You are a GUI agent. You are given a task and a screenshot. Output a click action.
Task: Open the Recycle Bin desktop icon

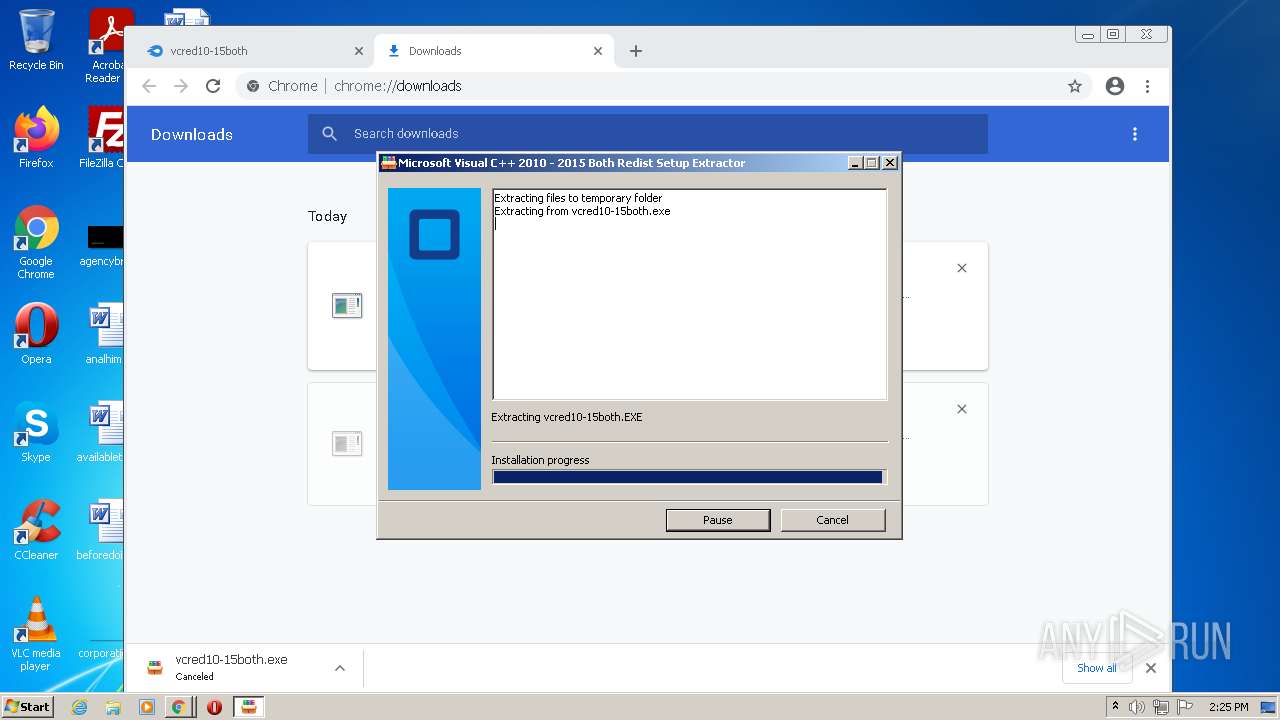36,40
